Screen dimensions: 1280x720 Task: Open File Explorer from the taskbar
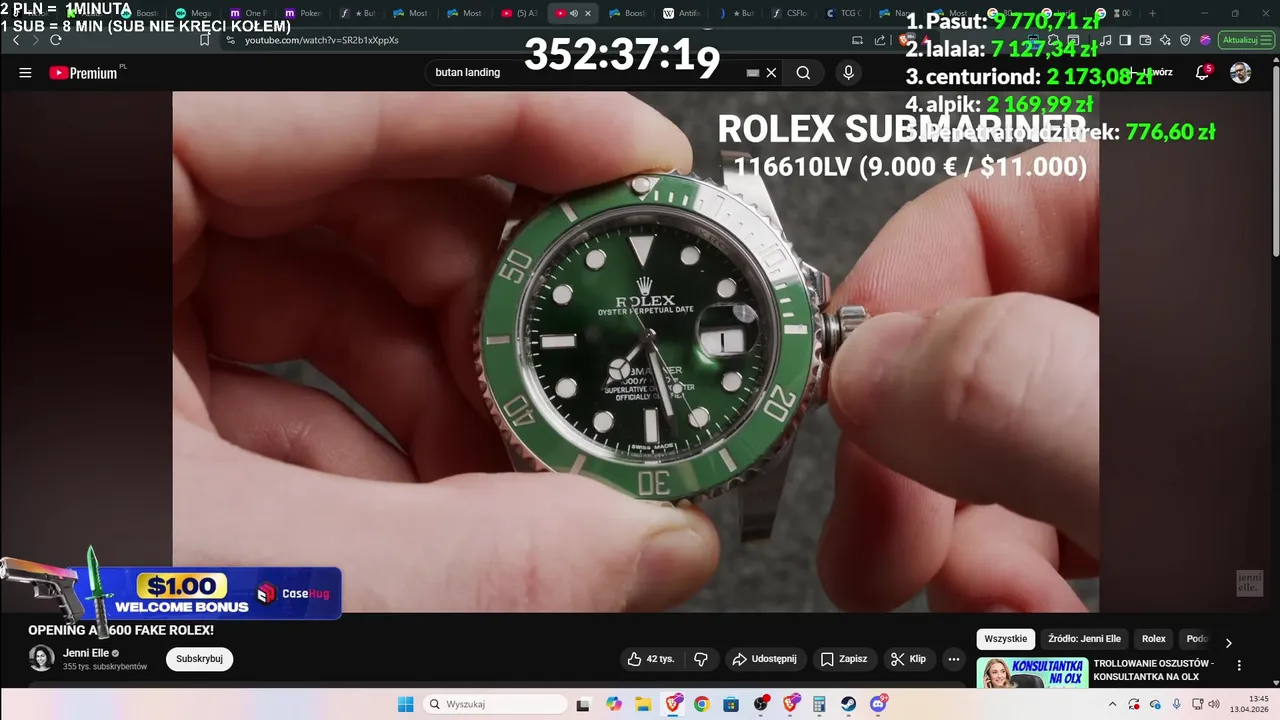642,704
